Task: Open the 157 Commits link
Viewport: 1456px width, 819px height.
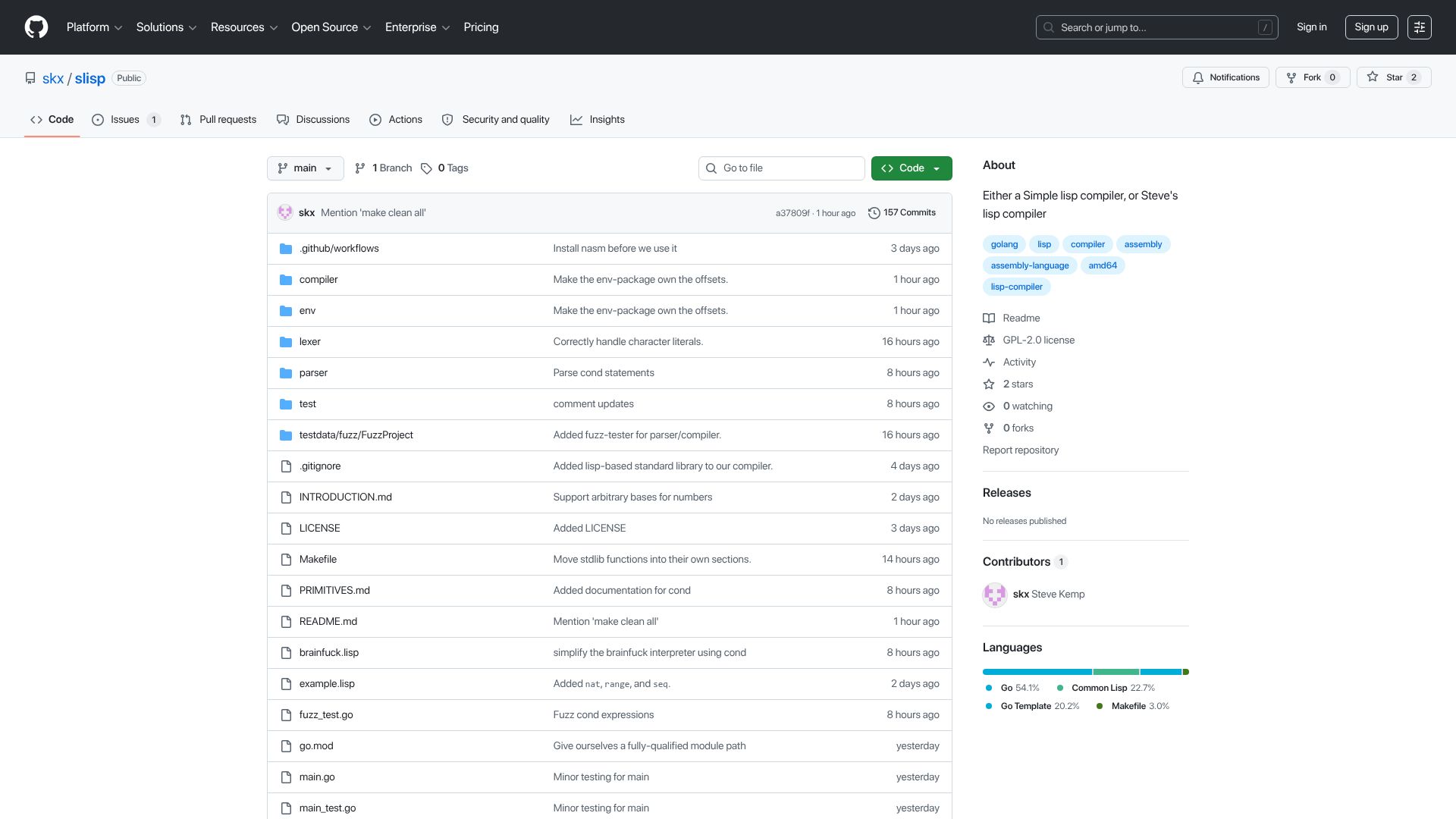Action: (902, 213)
